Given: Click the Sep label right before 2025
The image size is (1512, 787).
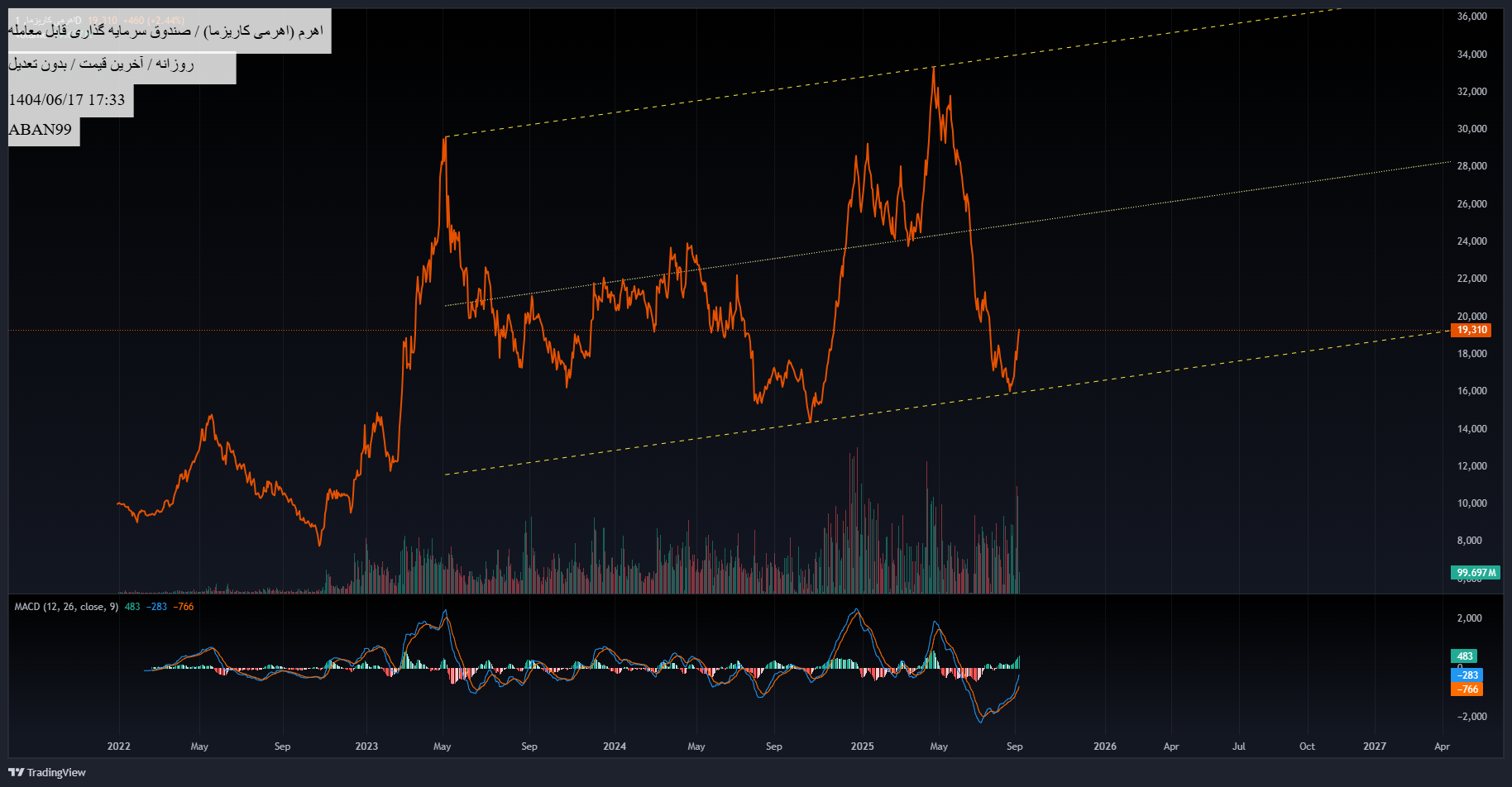Looking at the screenshot, I should click(x=774, y=746).
